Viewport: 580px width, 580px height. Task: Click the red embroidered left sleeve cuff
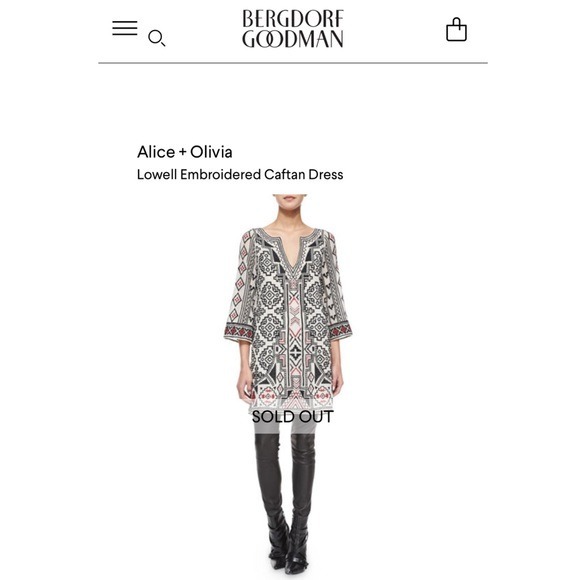(x=239, y=331)
